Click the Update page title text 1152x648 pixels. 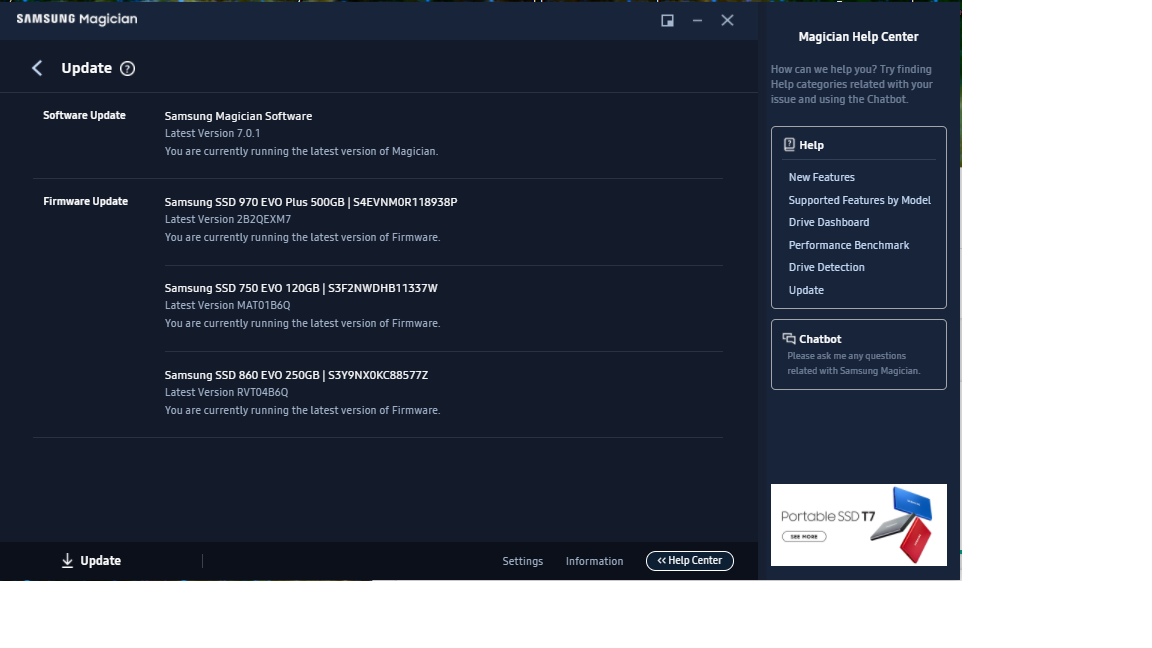[x=87, y=68]
